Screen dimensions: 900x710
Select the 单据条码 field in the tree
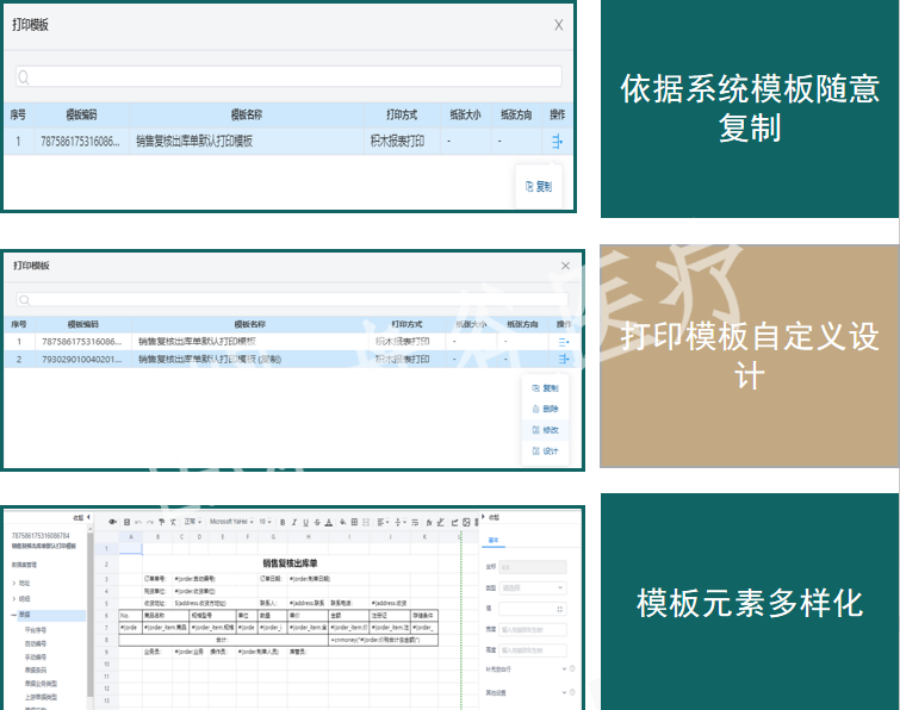tap(36, 670)
